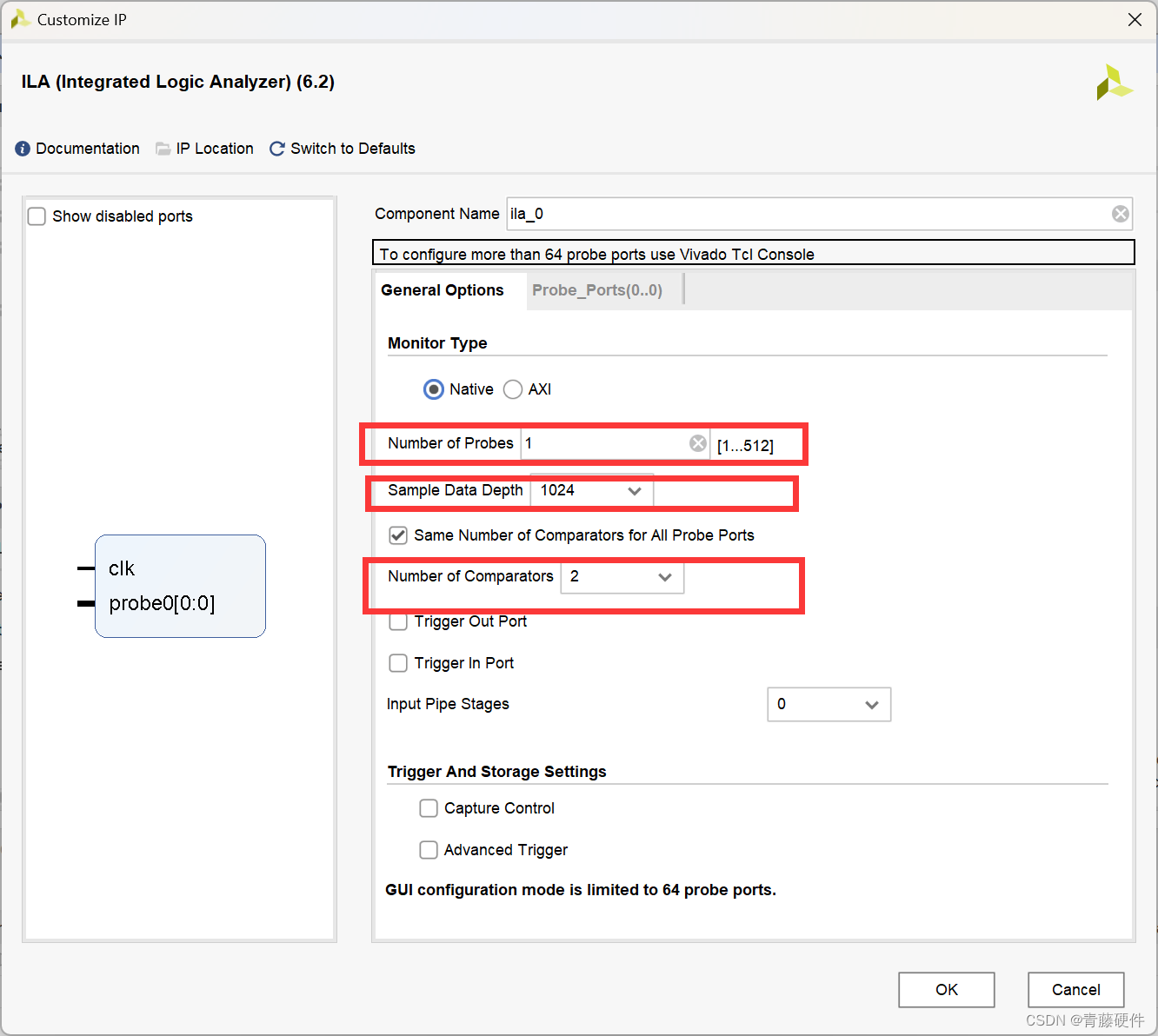Enable the Trigger Out Port checkbox

(x=398, y=621)
